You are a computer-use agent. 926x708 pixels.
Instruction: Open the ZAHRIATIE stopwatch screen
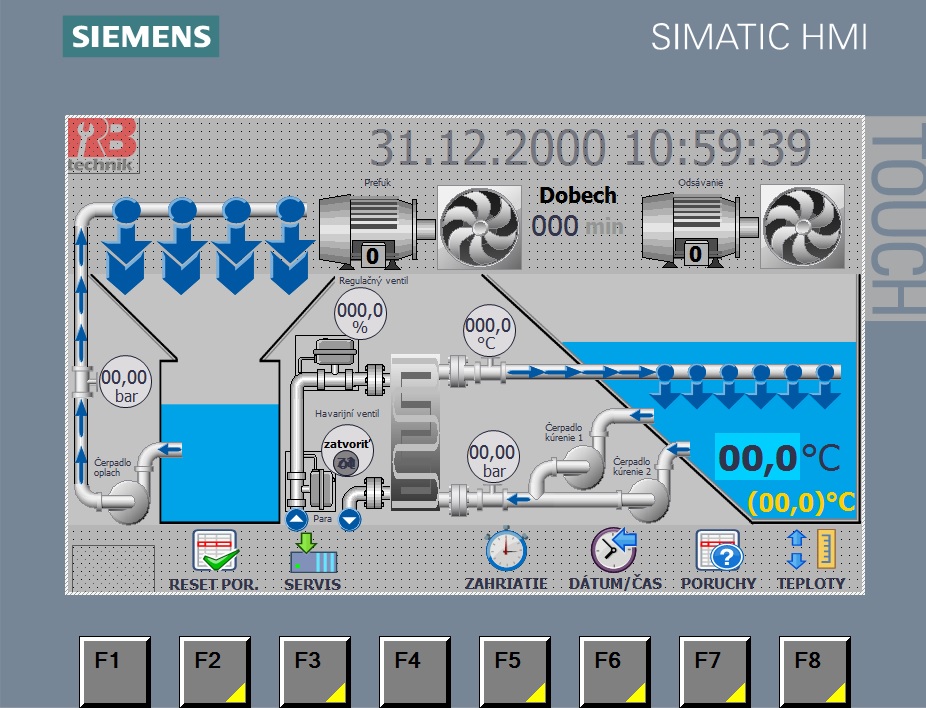tap(506, 558)
